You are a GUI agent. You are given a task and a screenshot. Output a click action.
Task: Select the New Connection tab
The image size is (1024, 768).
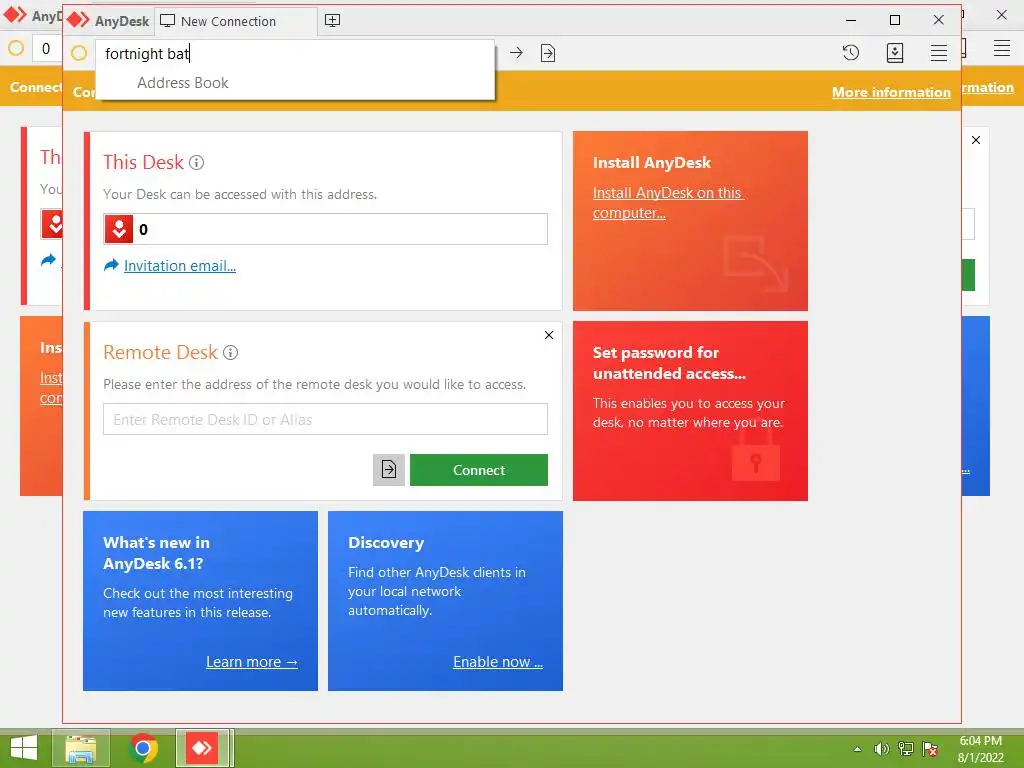tap(236, 21)
